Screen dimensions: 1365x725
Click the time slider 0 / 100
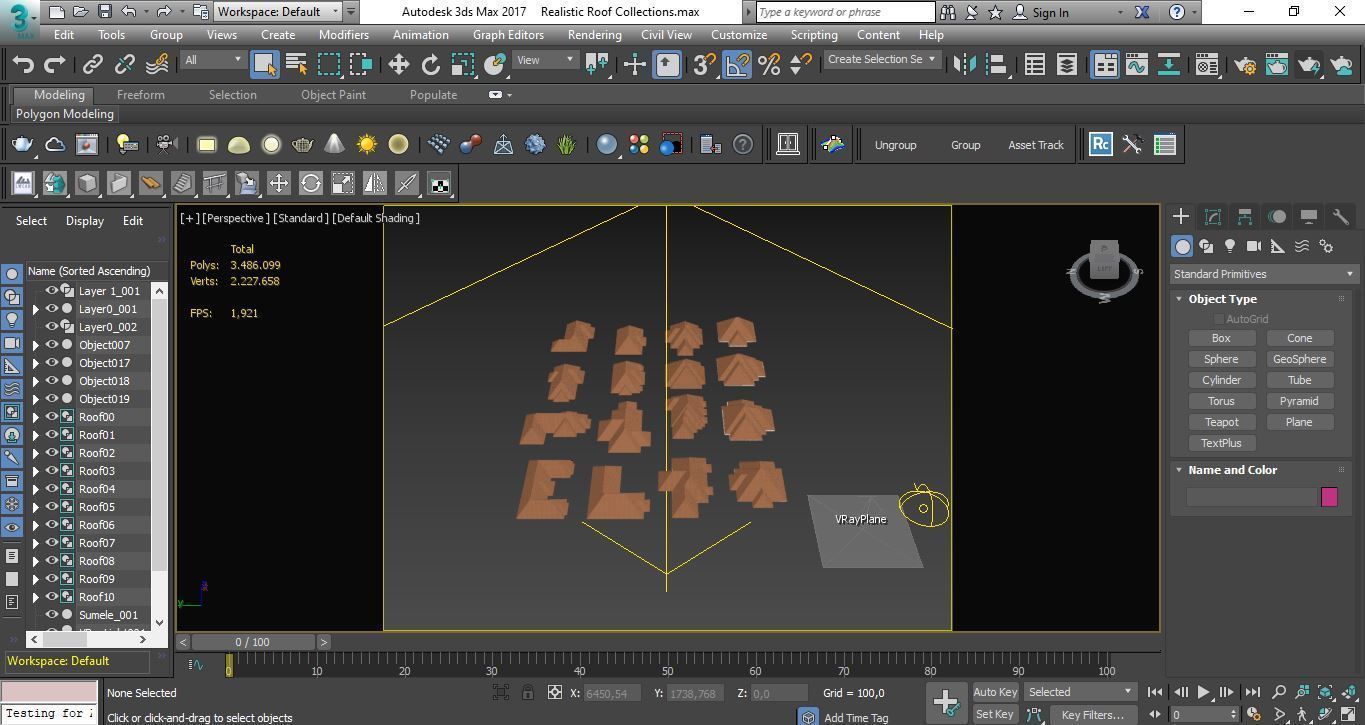[x=252, y=642]
